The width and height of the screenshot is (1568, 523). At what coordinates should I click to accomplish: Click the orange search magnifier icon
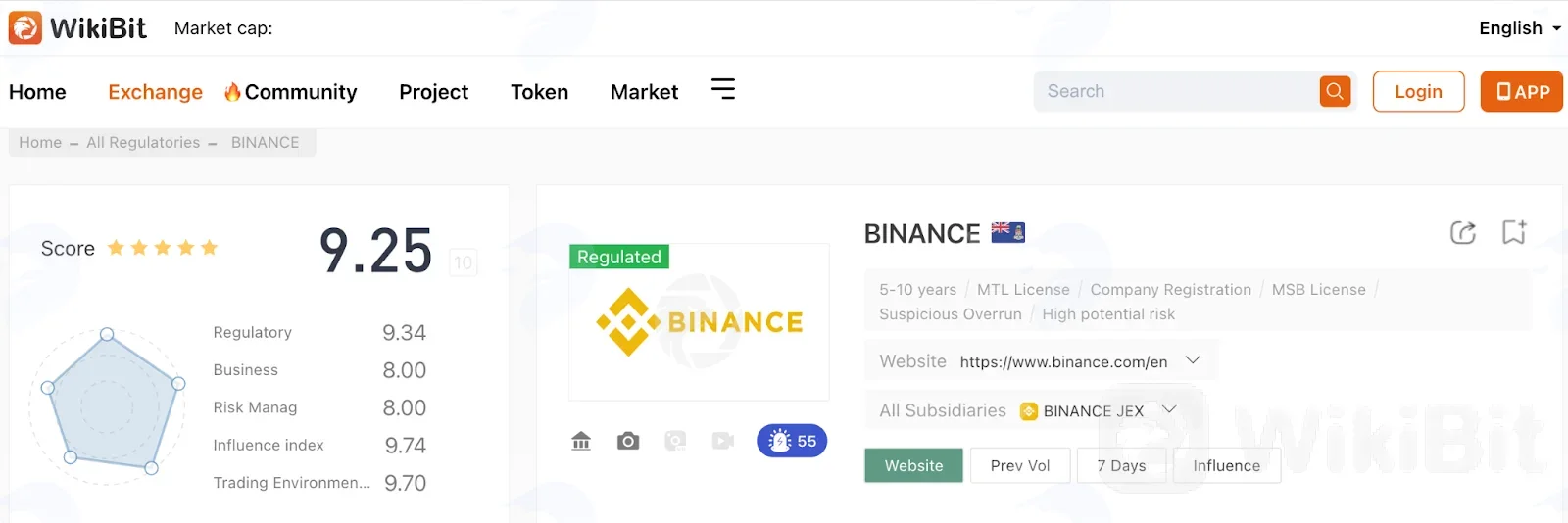(1335, 91)
